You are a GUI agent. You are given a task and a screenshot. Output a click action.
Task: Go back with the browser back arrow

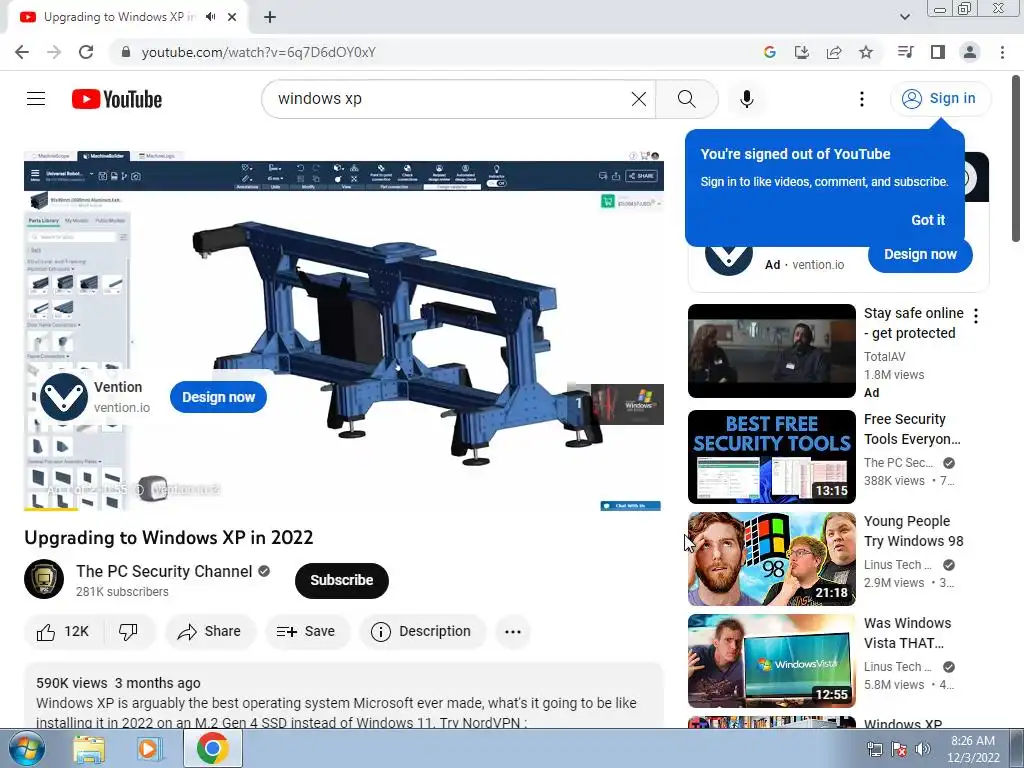click(x=22, y=52)
